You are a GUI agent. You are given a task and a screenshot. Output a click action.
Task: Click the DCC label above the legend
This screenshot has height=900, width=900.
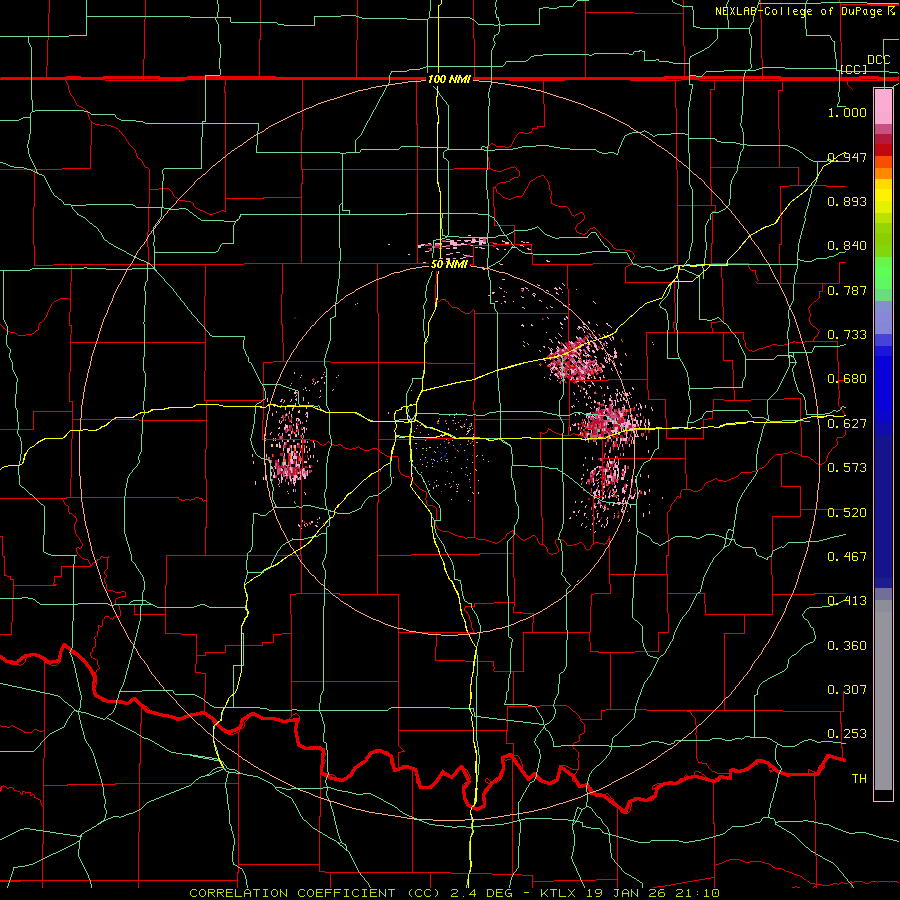point(879,60)
